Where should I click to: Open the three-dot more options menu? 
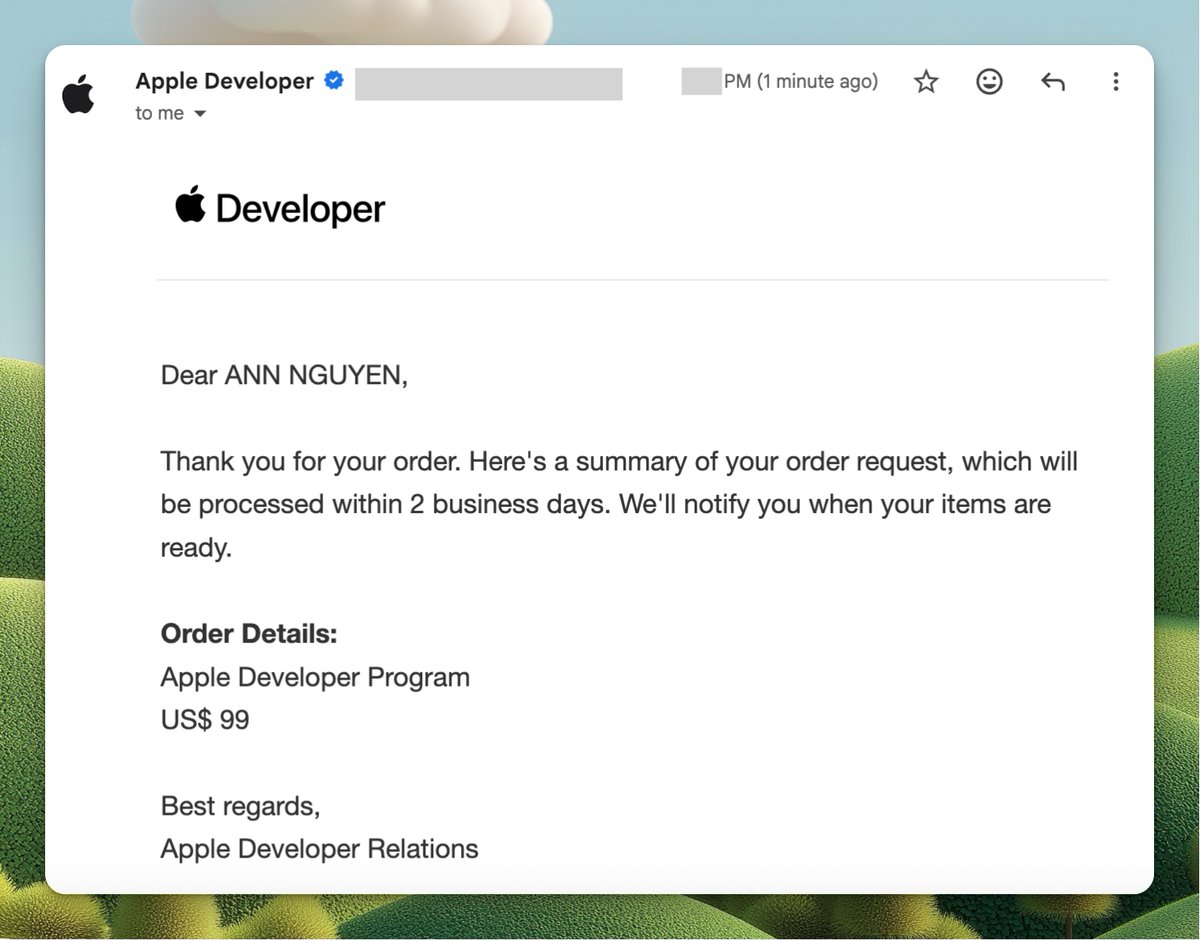pyautogui.click(x=1115, y=82)
